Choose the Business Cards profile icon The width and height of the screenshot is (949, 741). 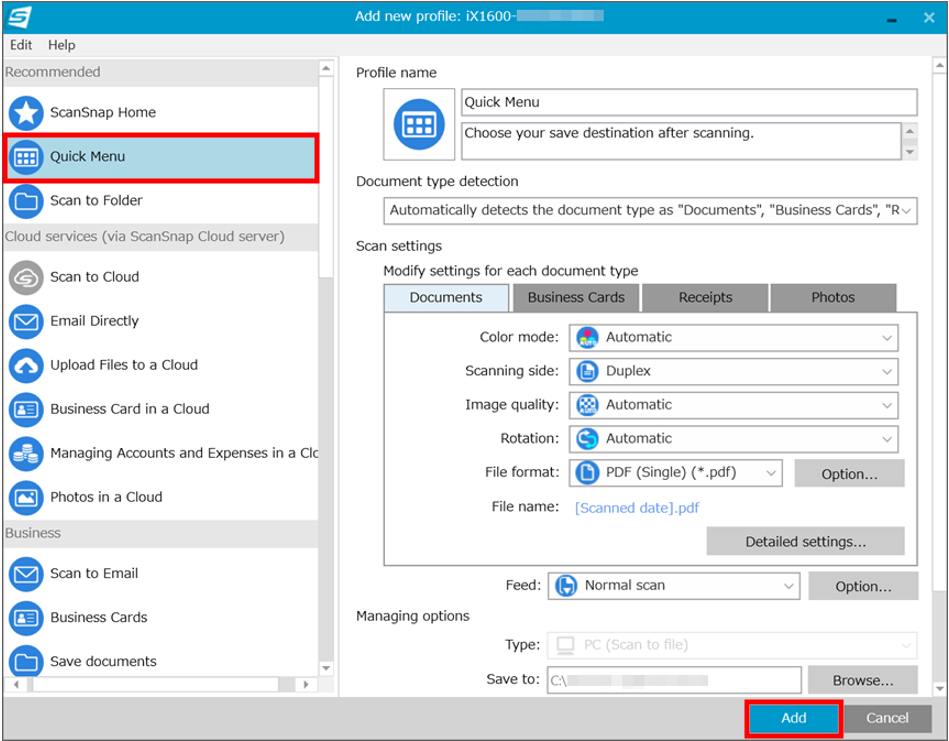coord(26,618)
